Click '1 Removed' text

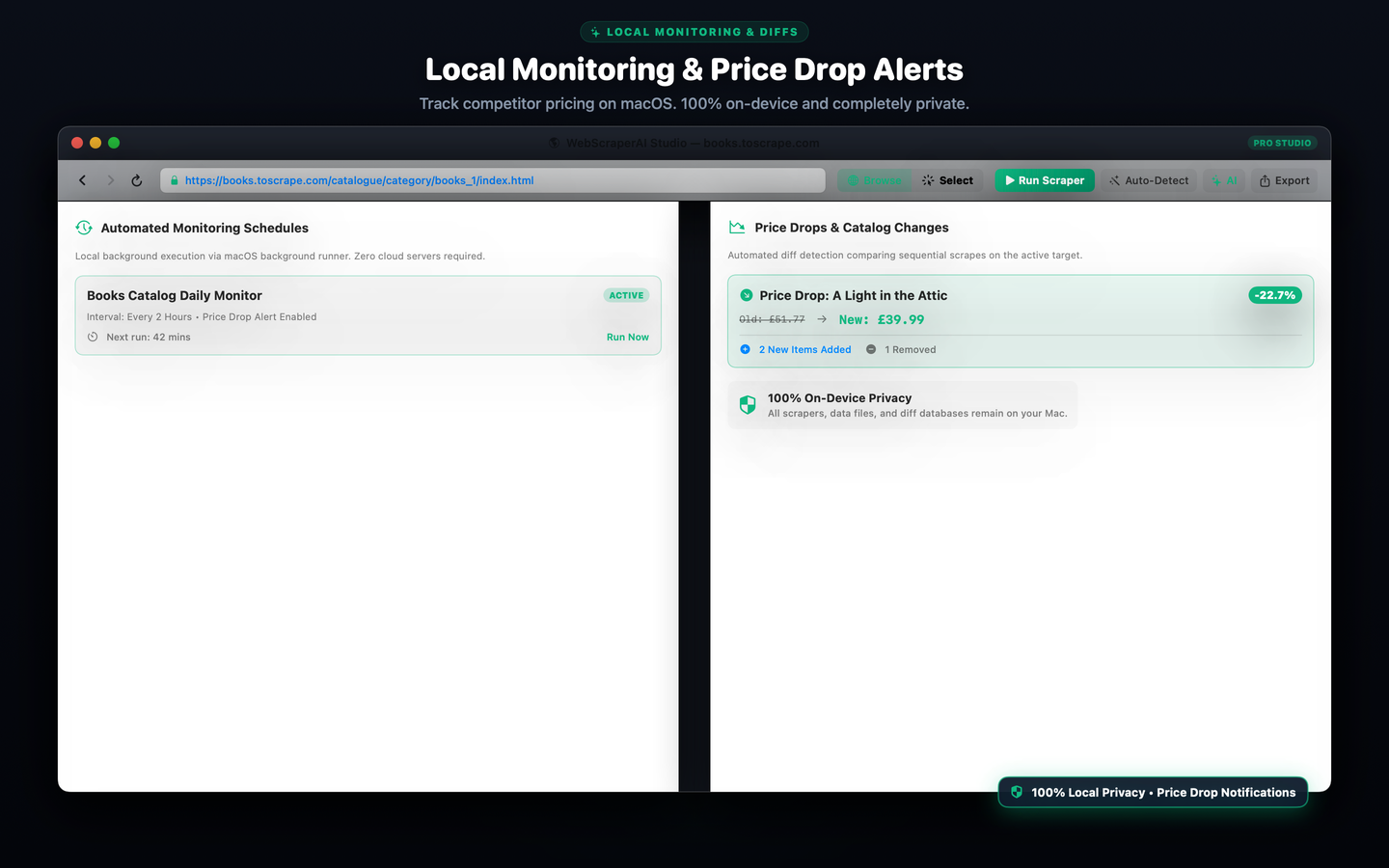tap(911, 349)
